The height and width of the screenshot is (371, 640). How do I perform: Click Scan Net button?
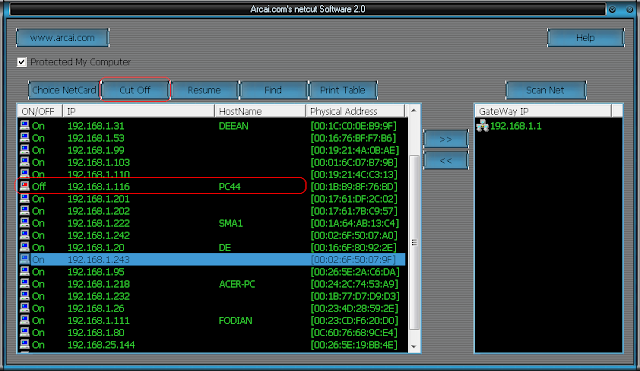click(546, 90)
